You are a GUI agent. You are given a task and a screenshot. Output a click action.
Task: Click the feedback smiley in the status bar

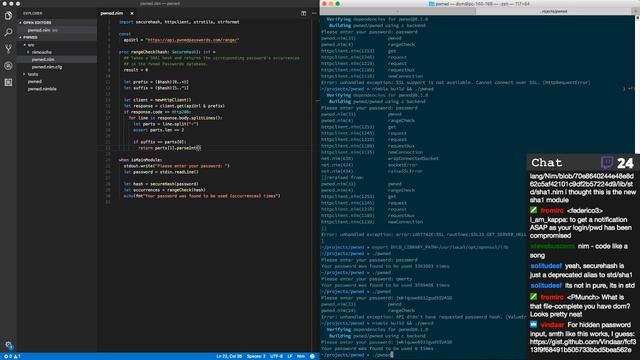point(312,356)
